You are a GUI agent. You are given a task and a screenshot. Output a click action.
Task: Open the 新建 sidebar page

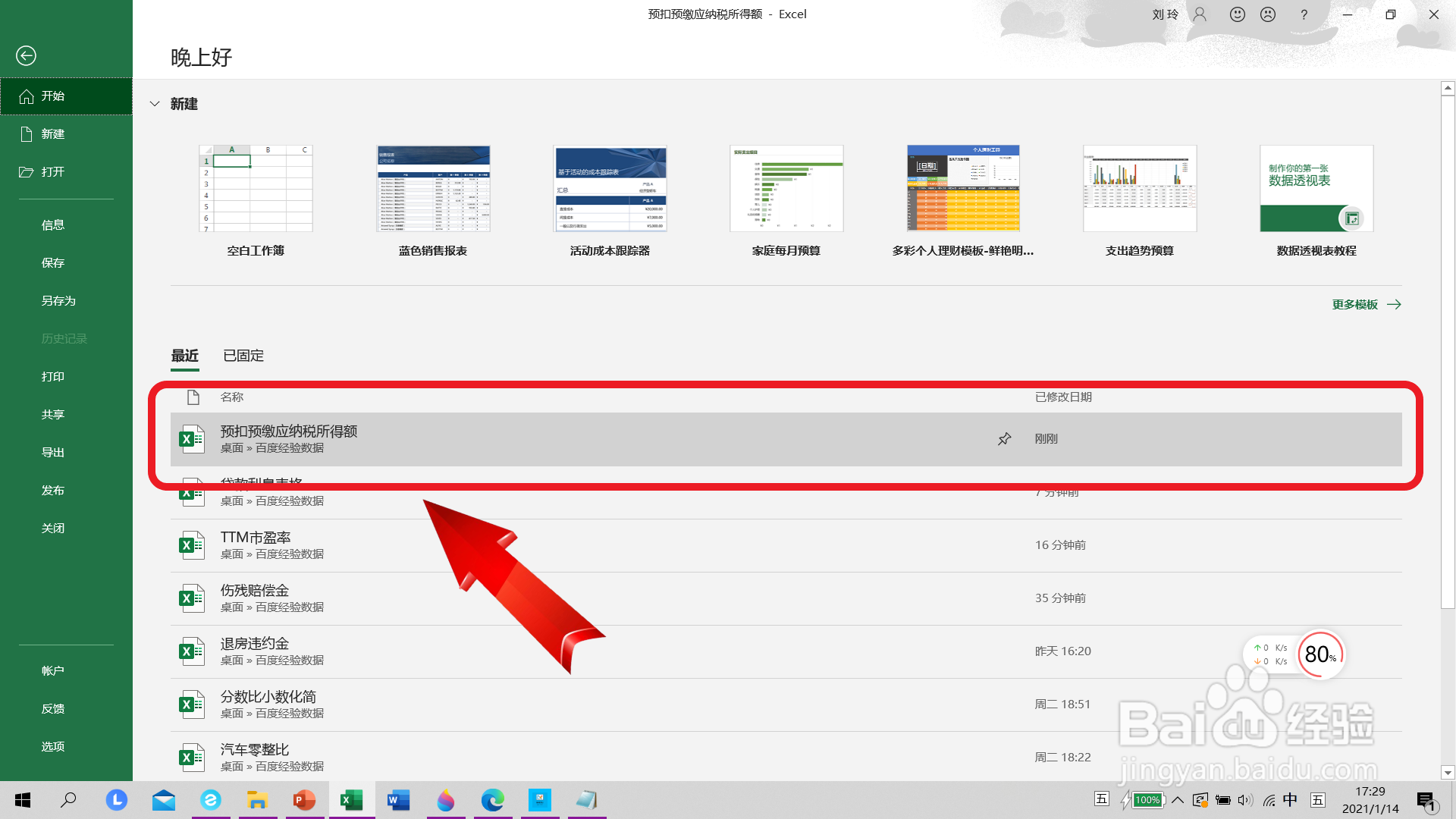tap(66, 134)
